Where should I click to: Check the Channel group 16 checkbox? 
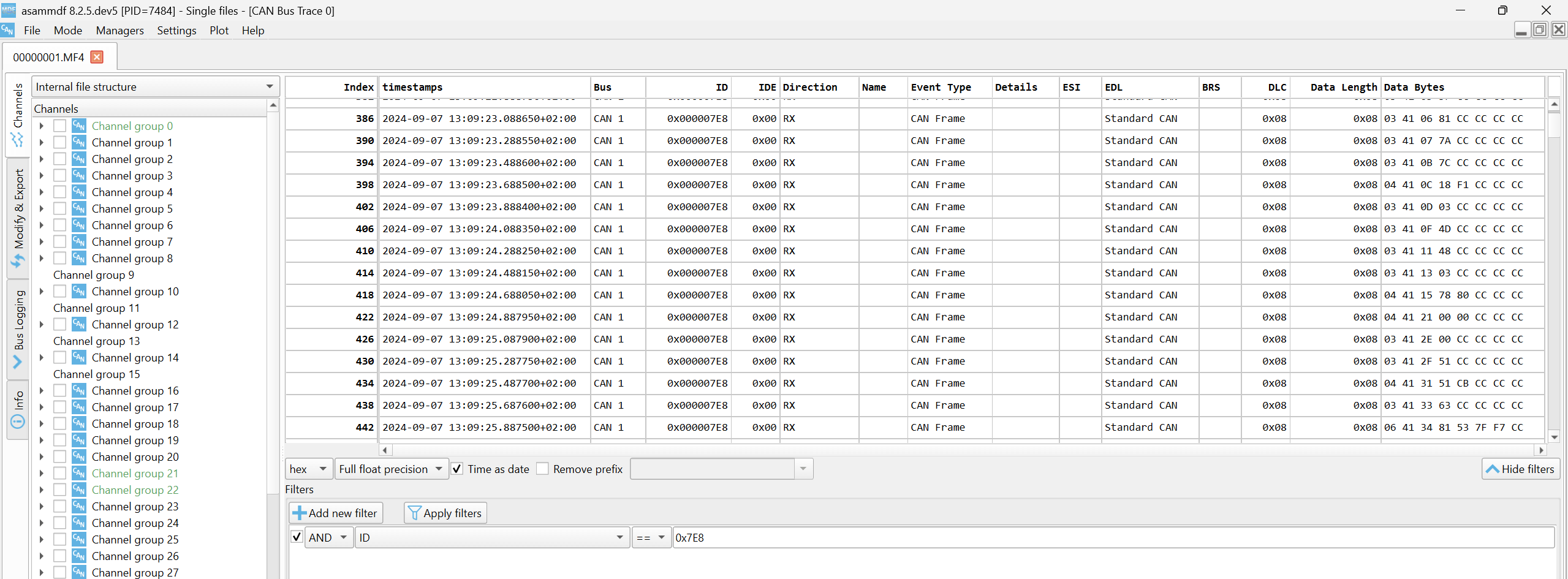[x=59, y=390]
